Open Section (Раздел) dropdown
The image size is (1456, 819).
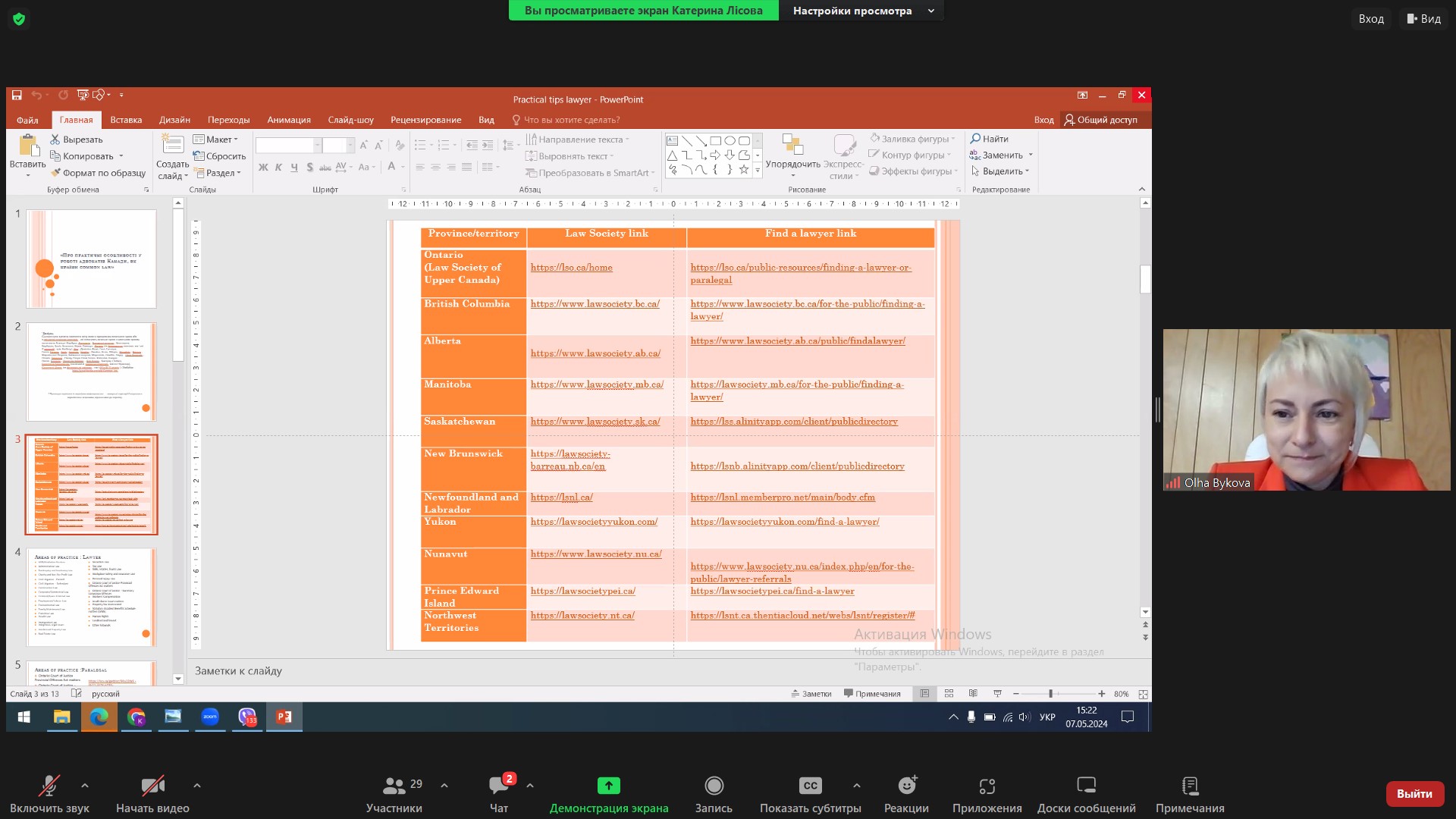(217, 173)
